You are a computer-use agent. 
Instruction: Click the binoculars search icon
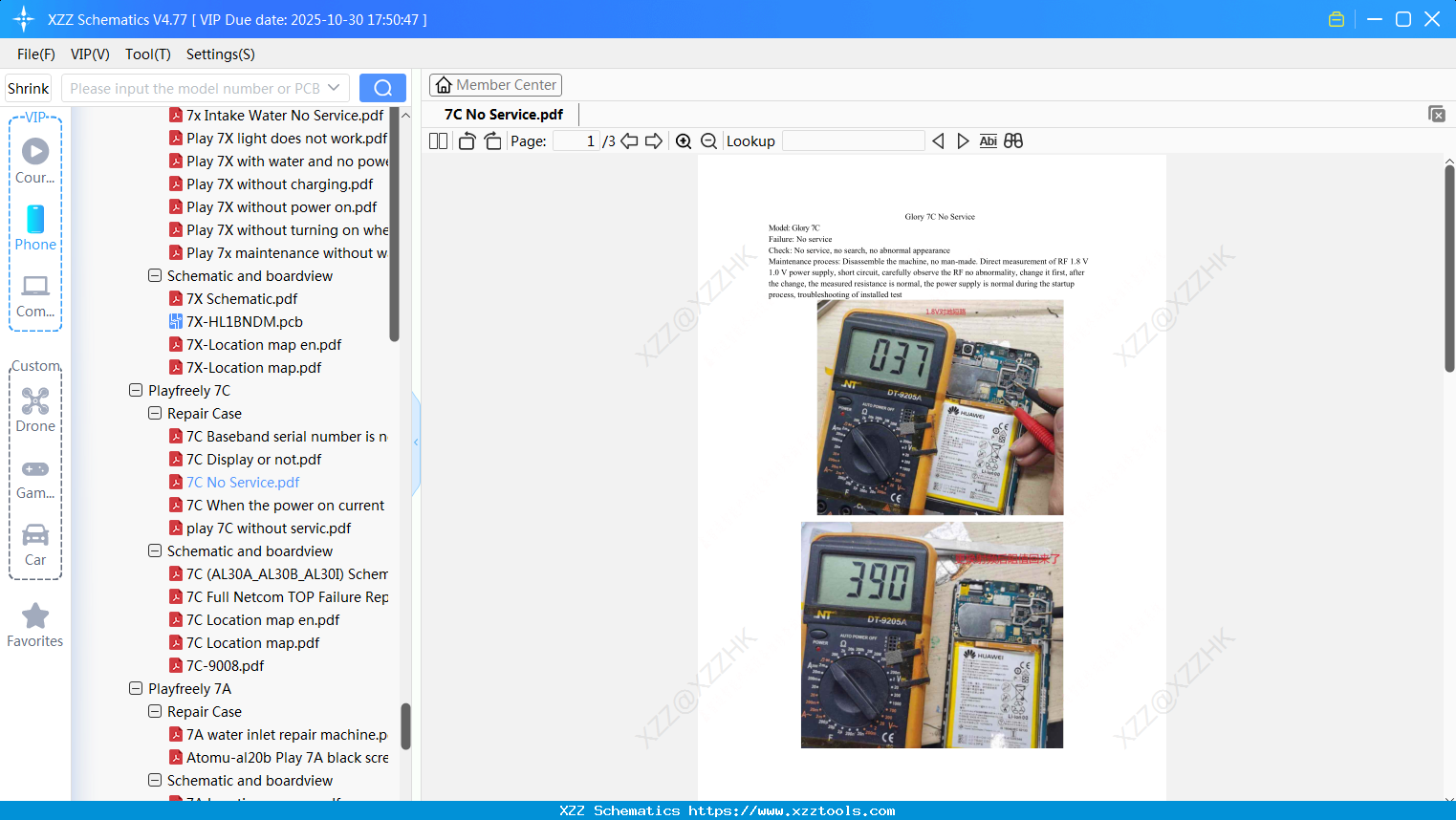1013,141
